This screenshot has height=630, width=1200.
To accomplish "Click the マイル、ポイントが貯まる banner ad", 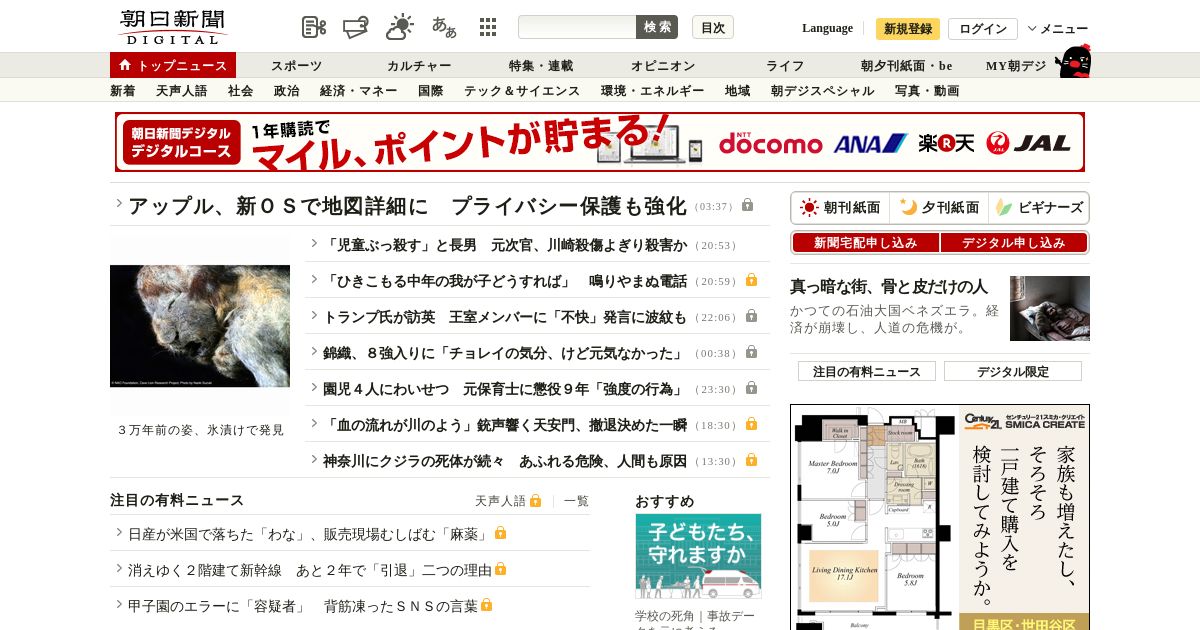I will pyautogui.click(x=600, y=142).
